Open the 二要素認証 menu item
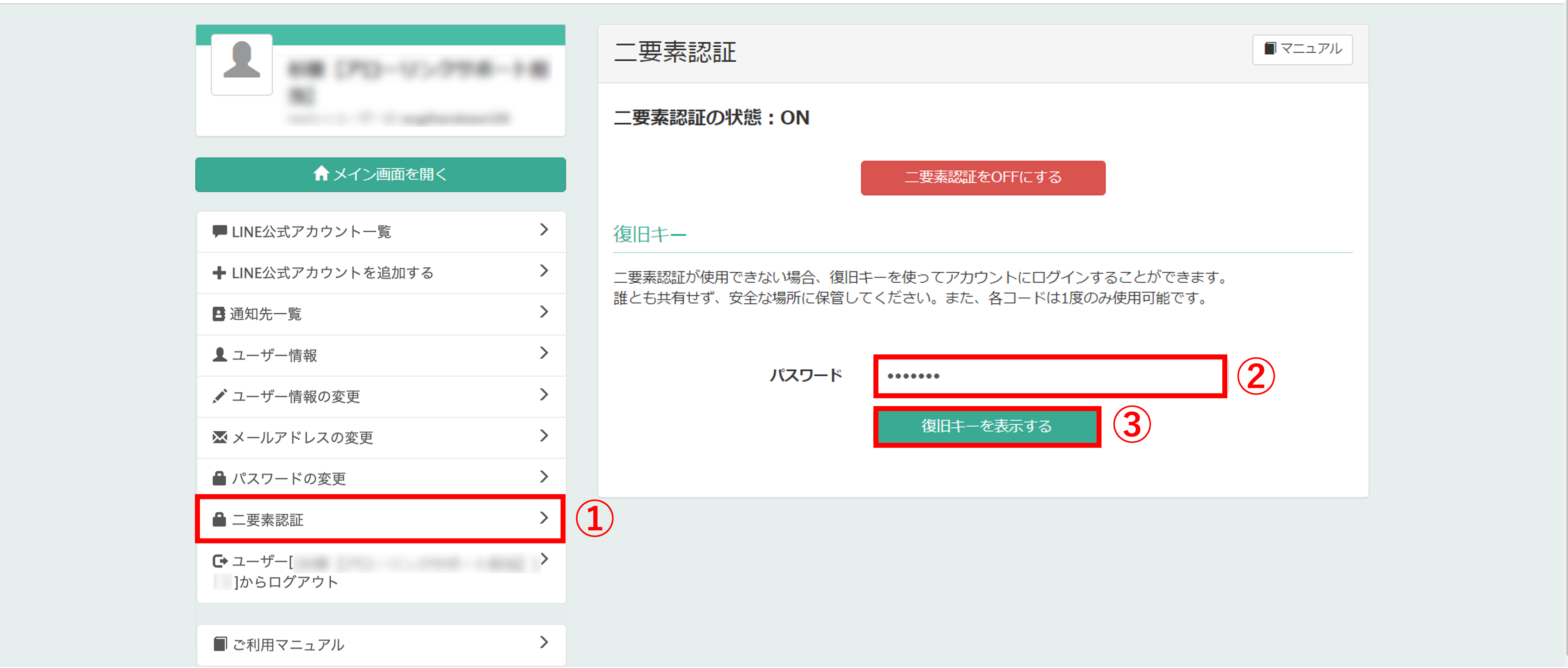The image size is (1568, 668). pos(380,519)
